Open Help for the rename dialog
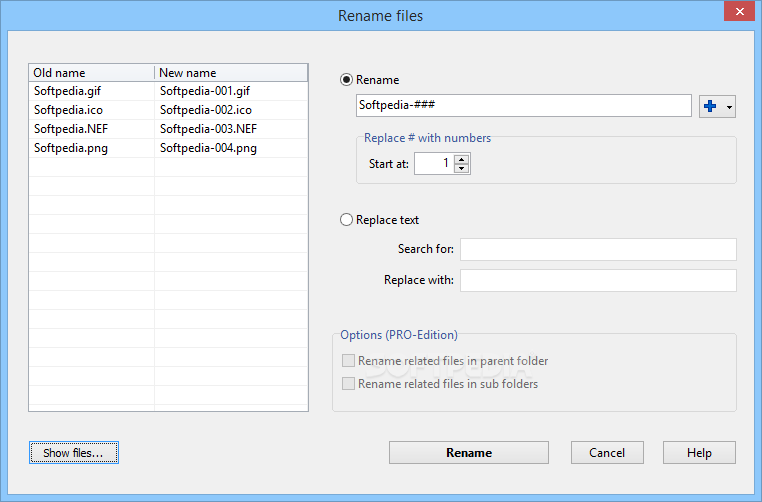Screen dimensions: 762x502 (x=699, y=452)
